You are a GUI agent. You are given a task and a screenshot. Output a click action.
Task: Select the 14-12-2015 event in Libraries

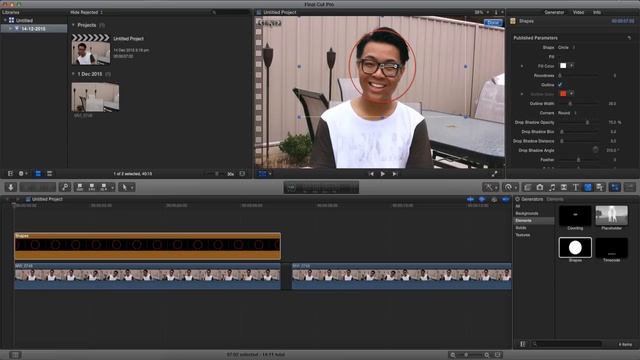pos(33,29)
